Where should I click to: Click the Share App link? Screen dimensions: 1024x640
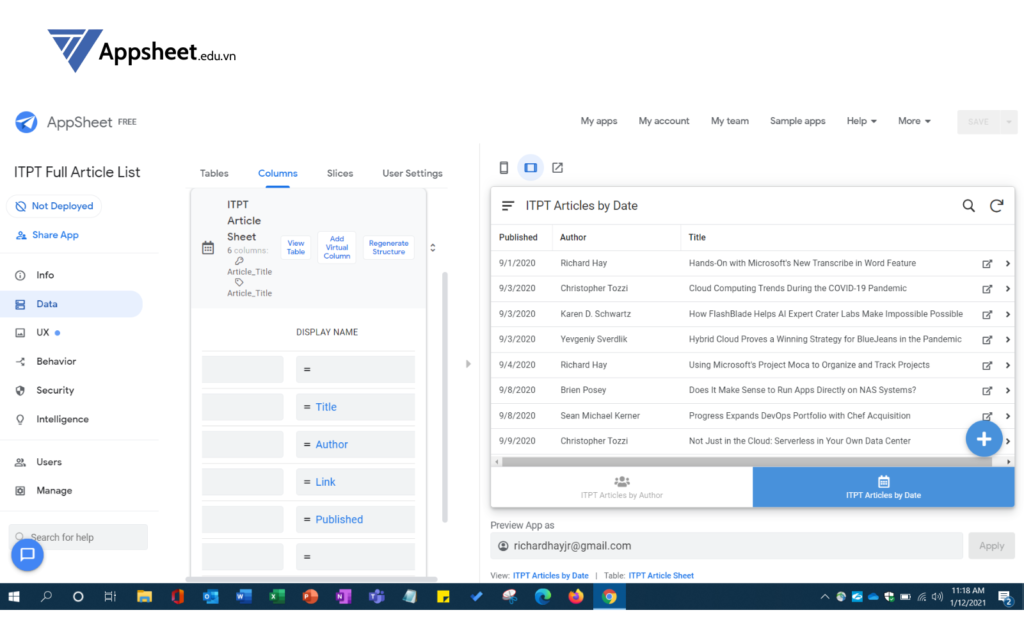click(47, 235)
